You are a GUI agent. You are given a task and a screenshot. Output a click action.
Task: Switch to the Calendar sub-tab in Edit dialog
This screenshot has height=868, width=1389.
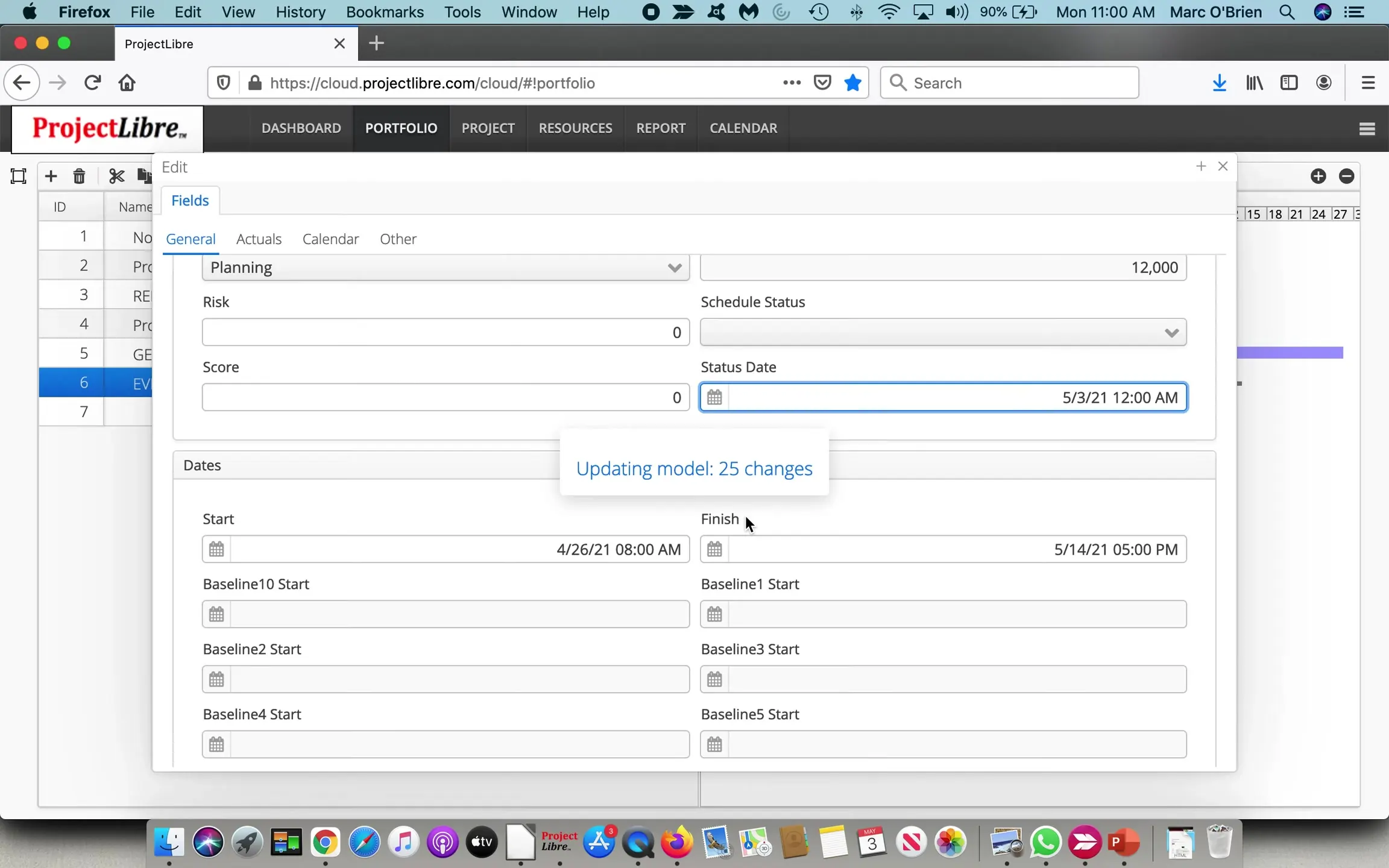pyautogui.click(x=330, y=239)
